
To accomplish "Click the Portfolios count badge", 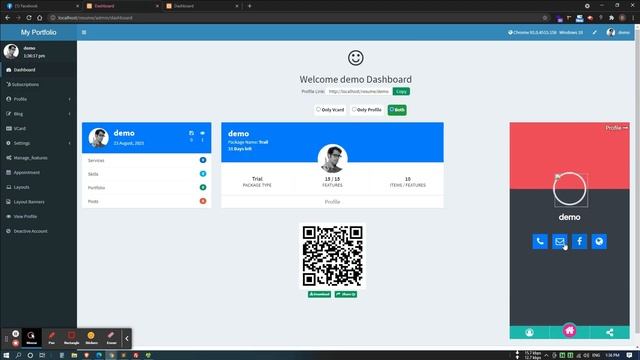I will [203, 187].
